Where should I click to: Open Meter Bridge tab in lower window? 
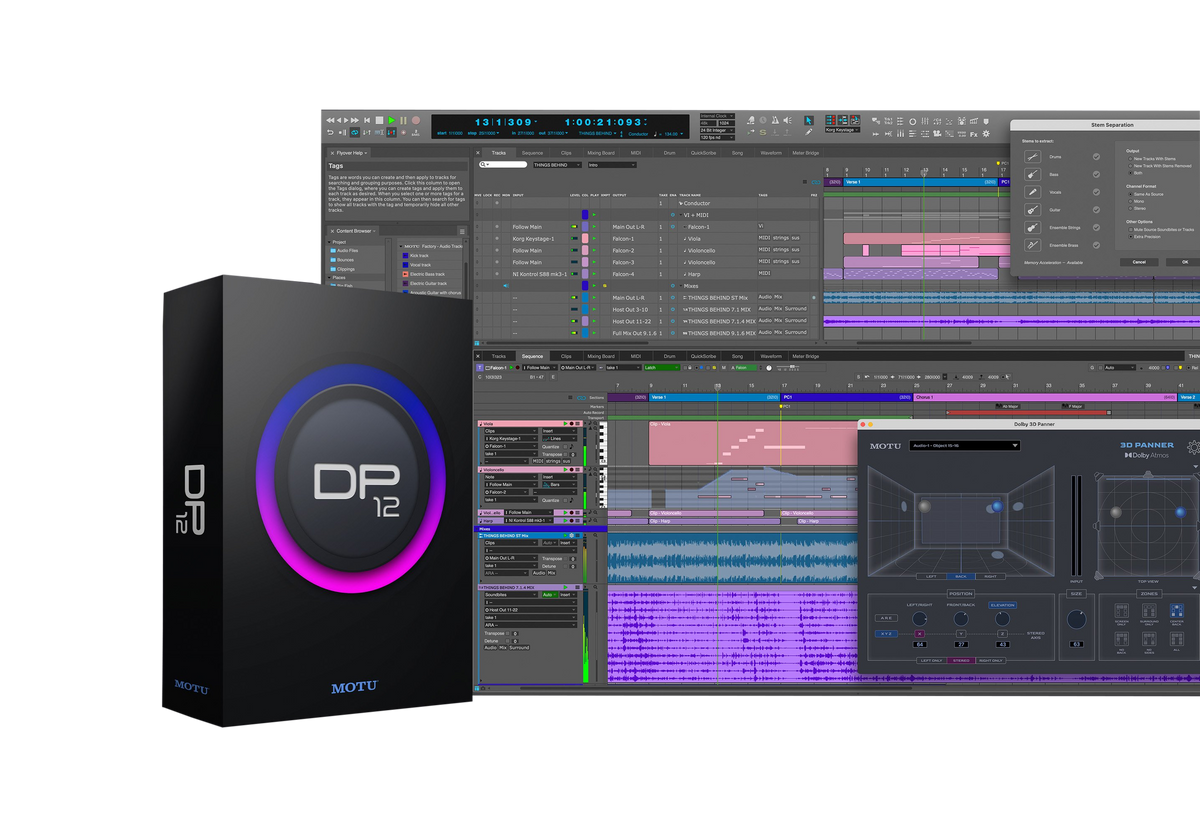point(805,356)
